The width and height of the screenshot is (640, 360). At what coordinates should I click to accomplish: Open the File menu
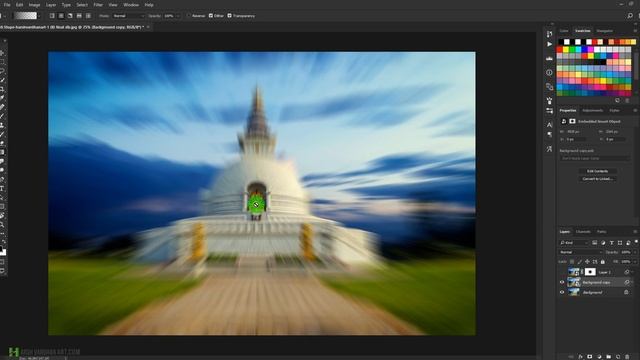7,5
